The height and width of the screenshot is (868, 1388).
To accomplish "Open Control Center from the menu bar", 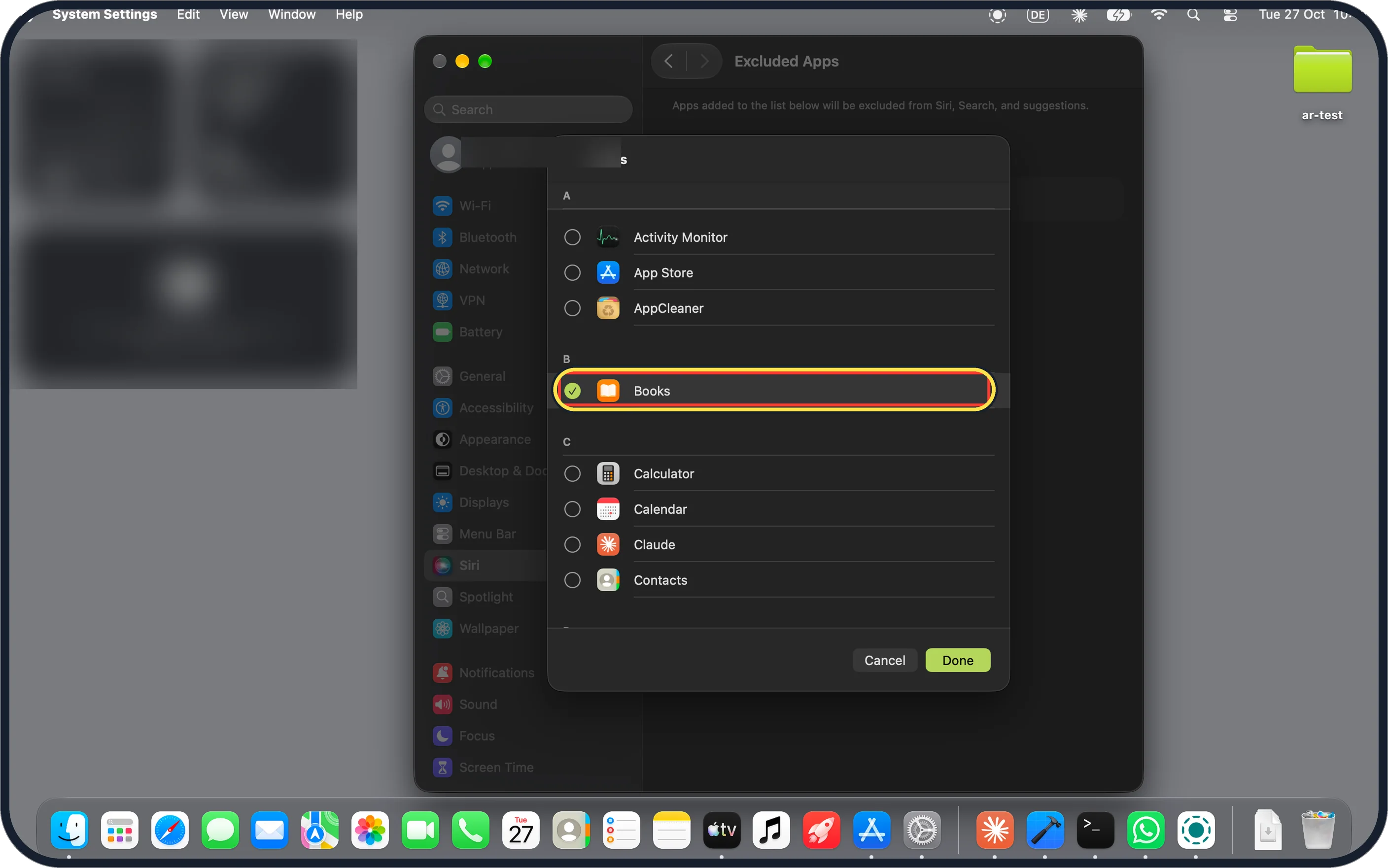I will 1229,15.
